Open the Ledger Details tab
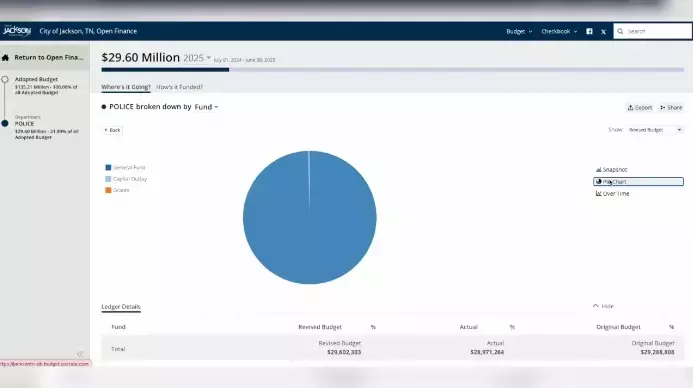 click(121, 307)
